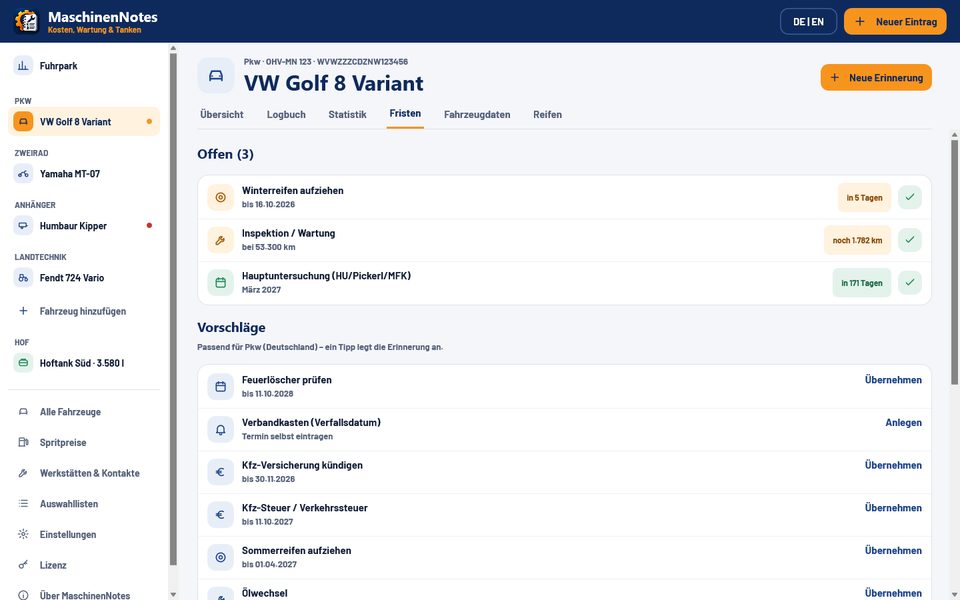Mark Inspektion / Wartung as done
Image resolution: width=960 pixels, height=600 pixels.
910,240
